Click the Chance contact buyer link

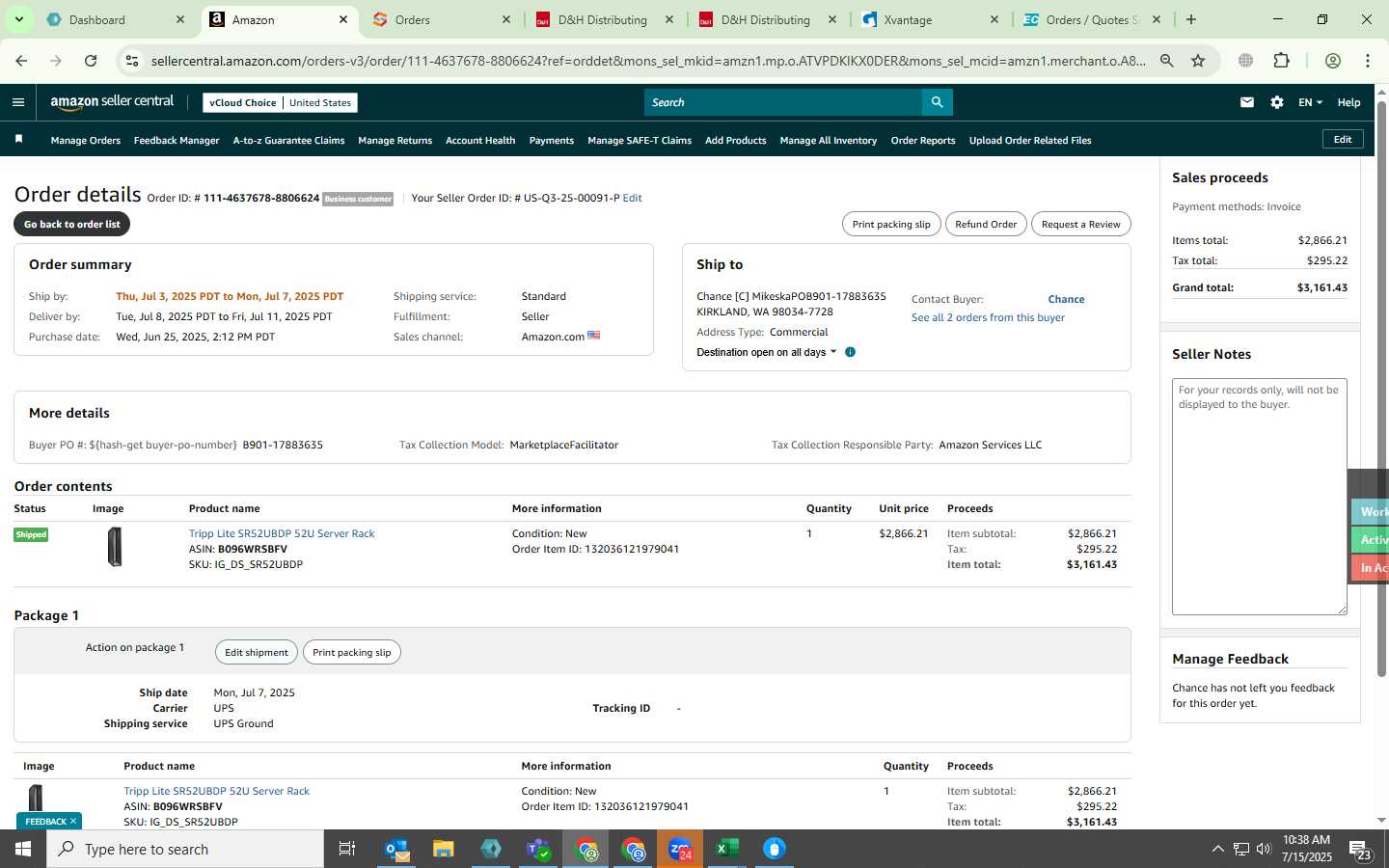(x=1066, y=299)
